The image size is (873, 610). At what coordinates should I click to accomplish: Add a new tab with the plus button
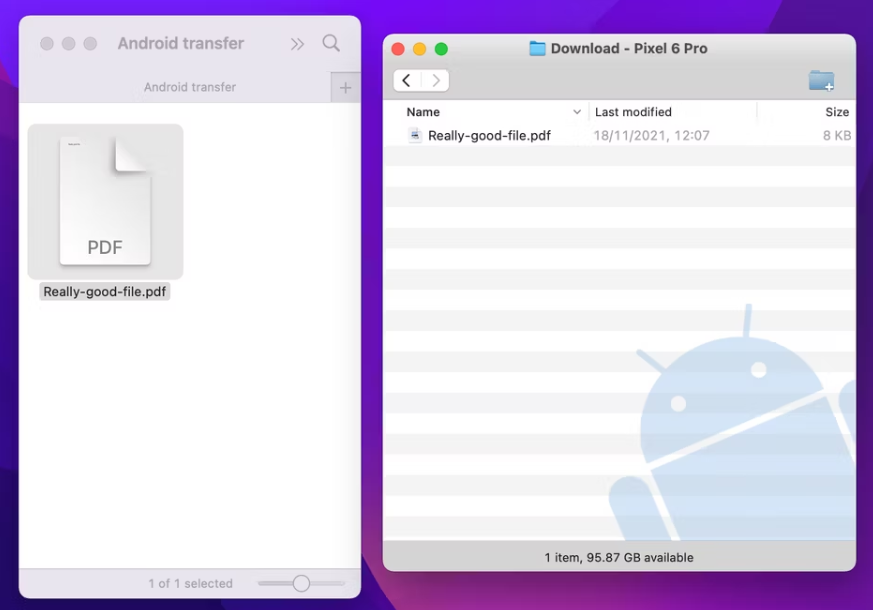[345, 87]
